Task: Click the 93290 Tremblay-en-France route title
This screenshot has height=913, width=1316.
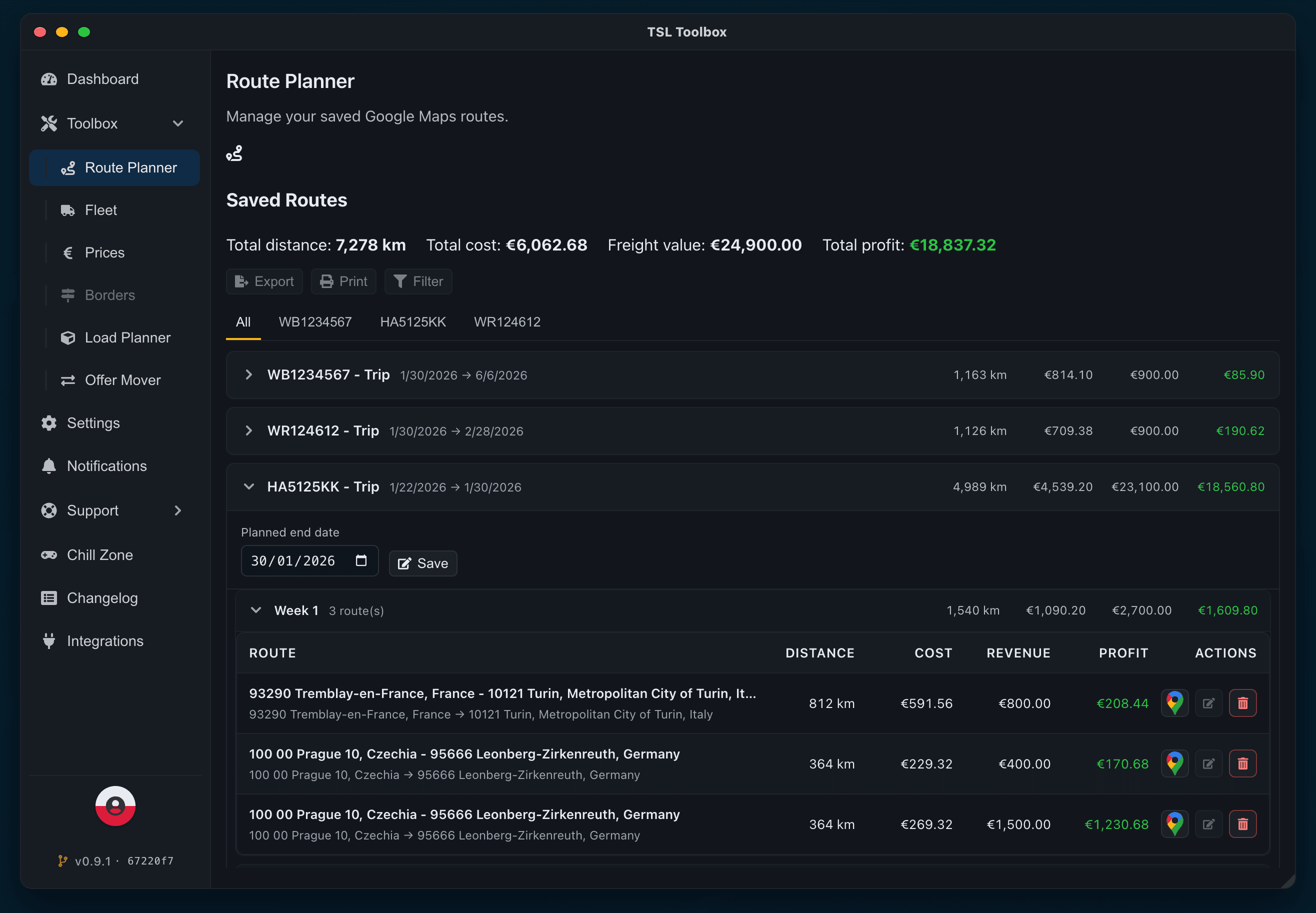Action: click(x=502, y=693)
